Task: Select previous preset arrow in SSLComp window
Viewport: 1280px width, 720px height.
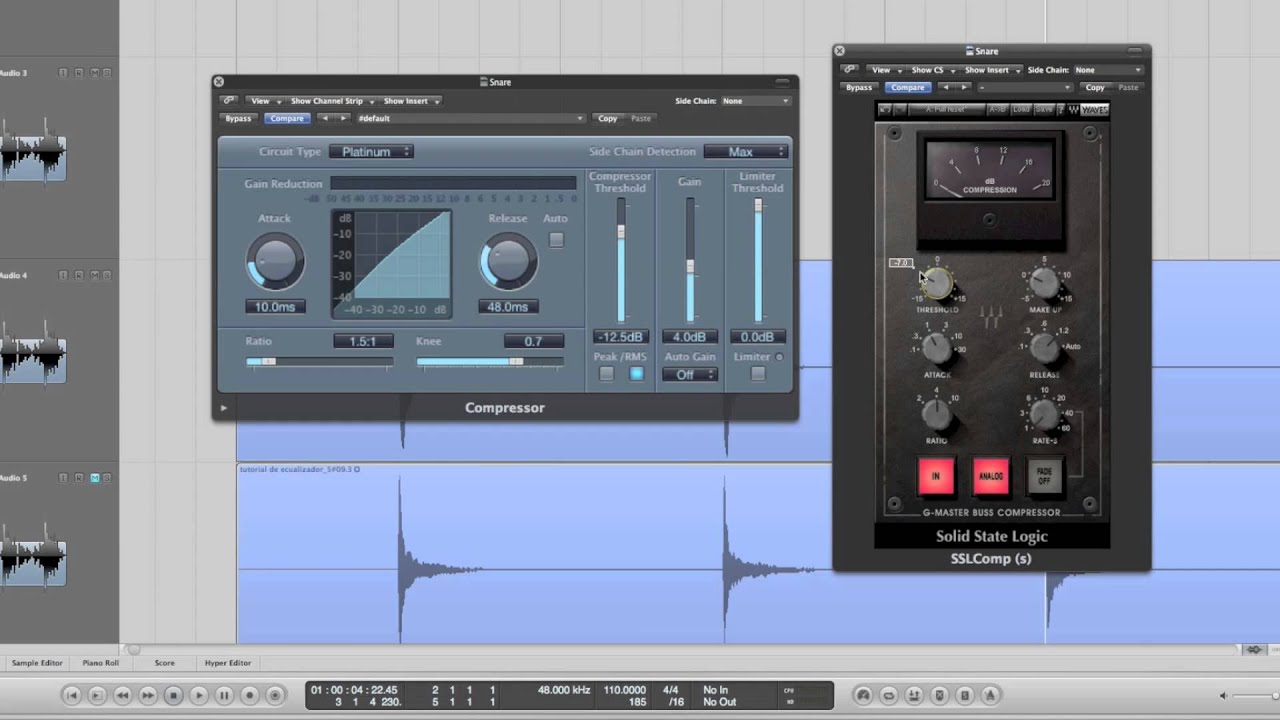Action: tap(946, 87)
